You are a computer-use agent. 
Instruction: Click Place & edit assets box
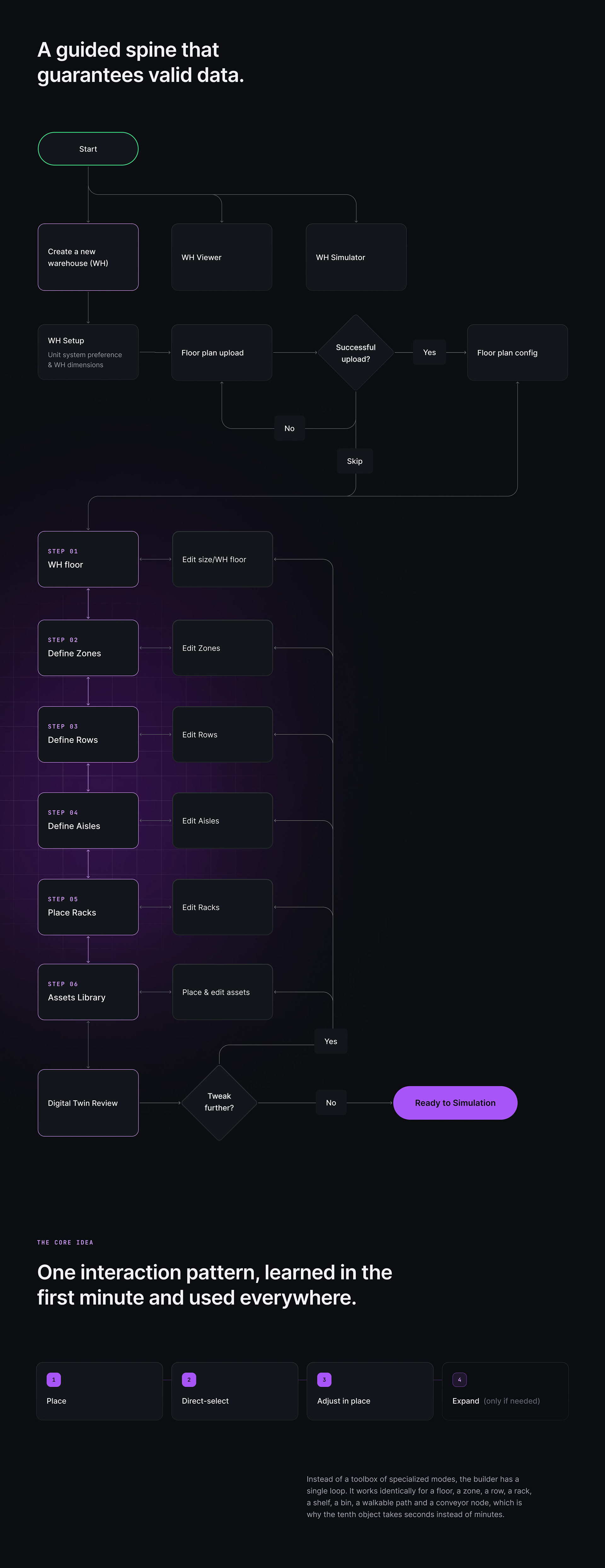pyautogui.click(x=223, y=992)
